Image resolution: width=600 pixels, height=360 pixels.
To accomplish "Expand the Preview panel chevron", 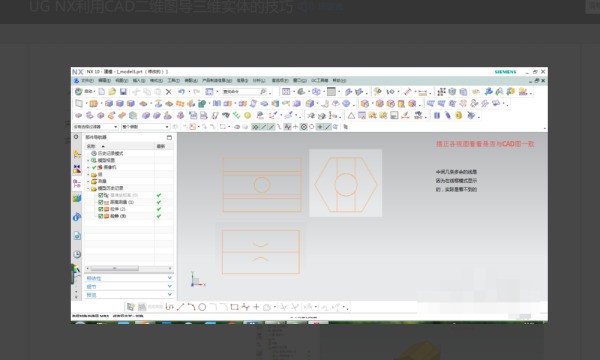I will pyautogui.click(x=170, y=295).
